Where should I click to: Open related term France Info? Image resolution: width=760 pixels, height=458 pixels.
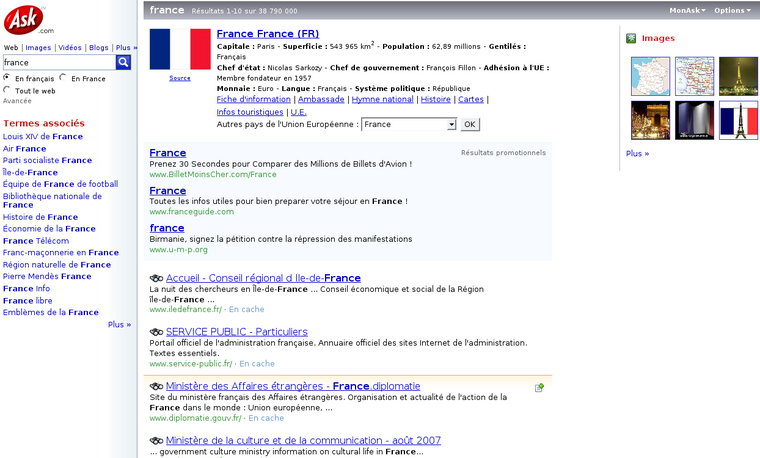(26, 289)
